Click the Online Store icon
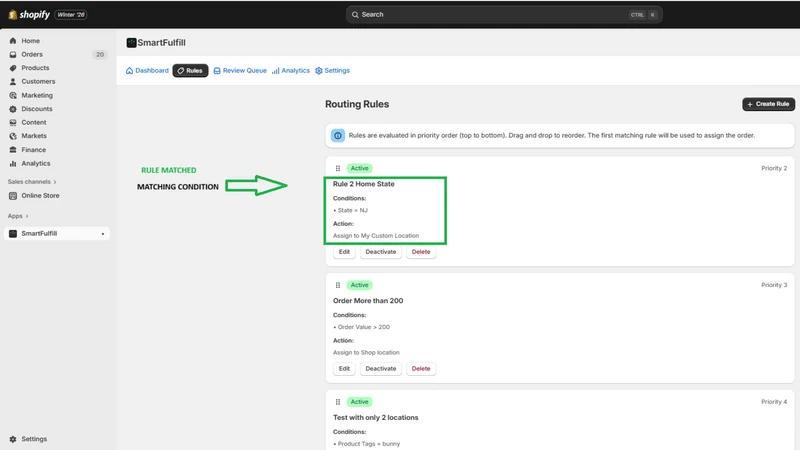The image size is (800, 450). point(13,195)
